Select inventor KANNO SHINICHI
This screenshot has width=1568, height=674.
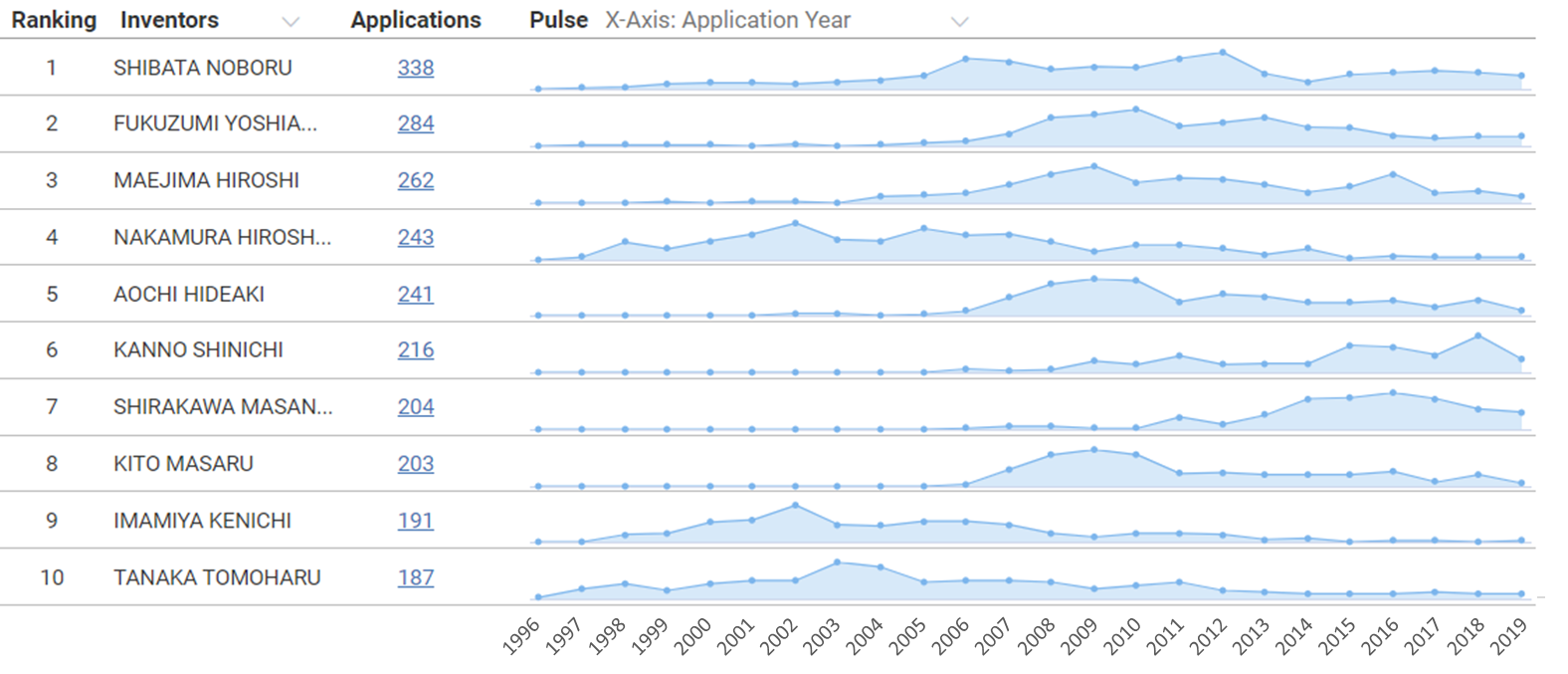[198, 349]
